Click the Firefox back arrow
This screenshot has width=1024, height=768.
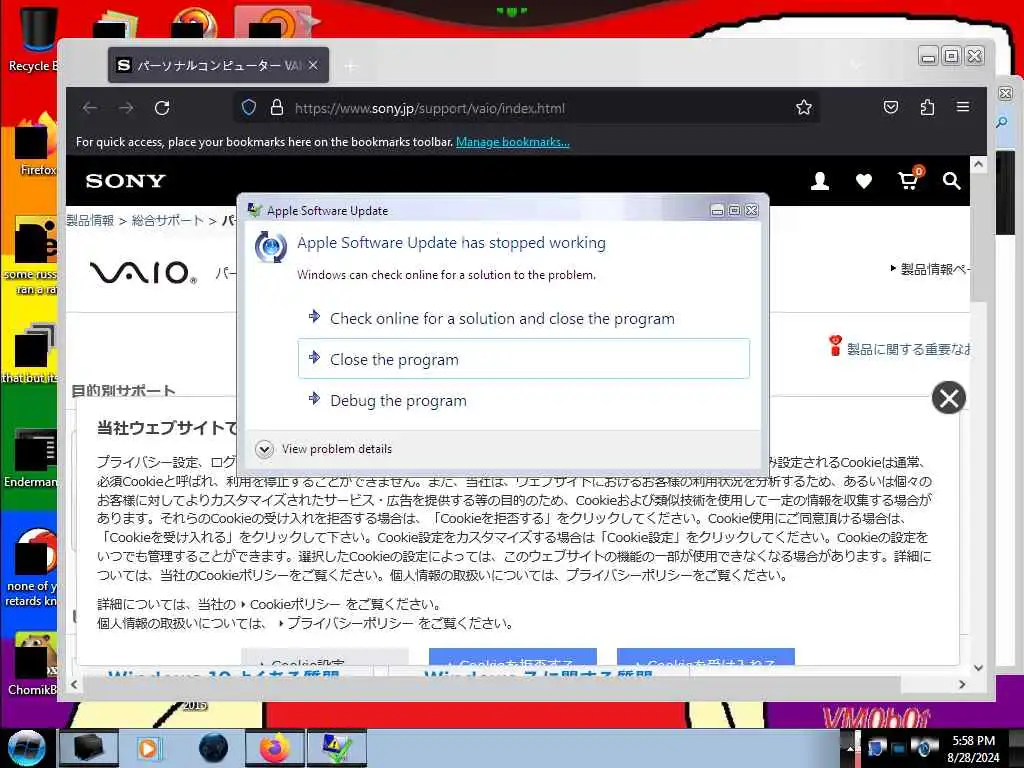point(90,108)
